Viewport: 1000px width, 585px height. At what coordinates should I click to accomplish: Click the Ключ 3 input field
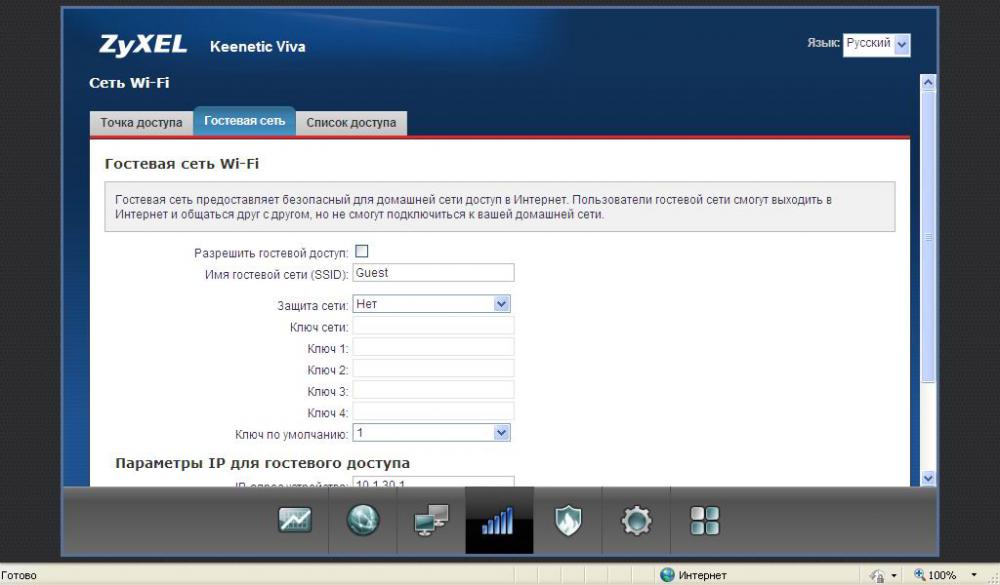pos(433,390)
